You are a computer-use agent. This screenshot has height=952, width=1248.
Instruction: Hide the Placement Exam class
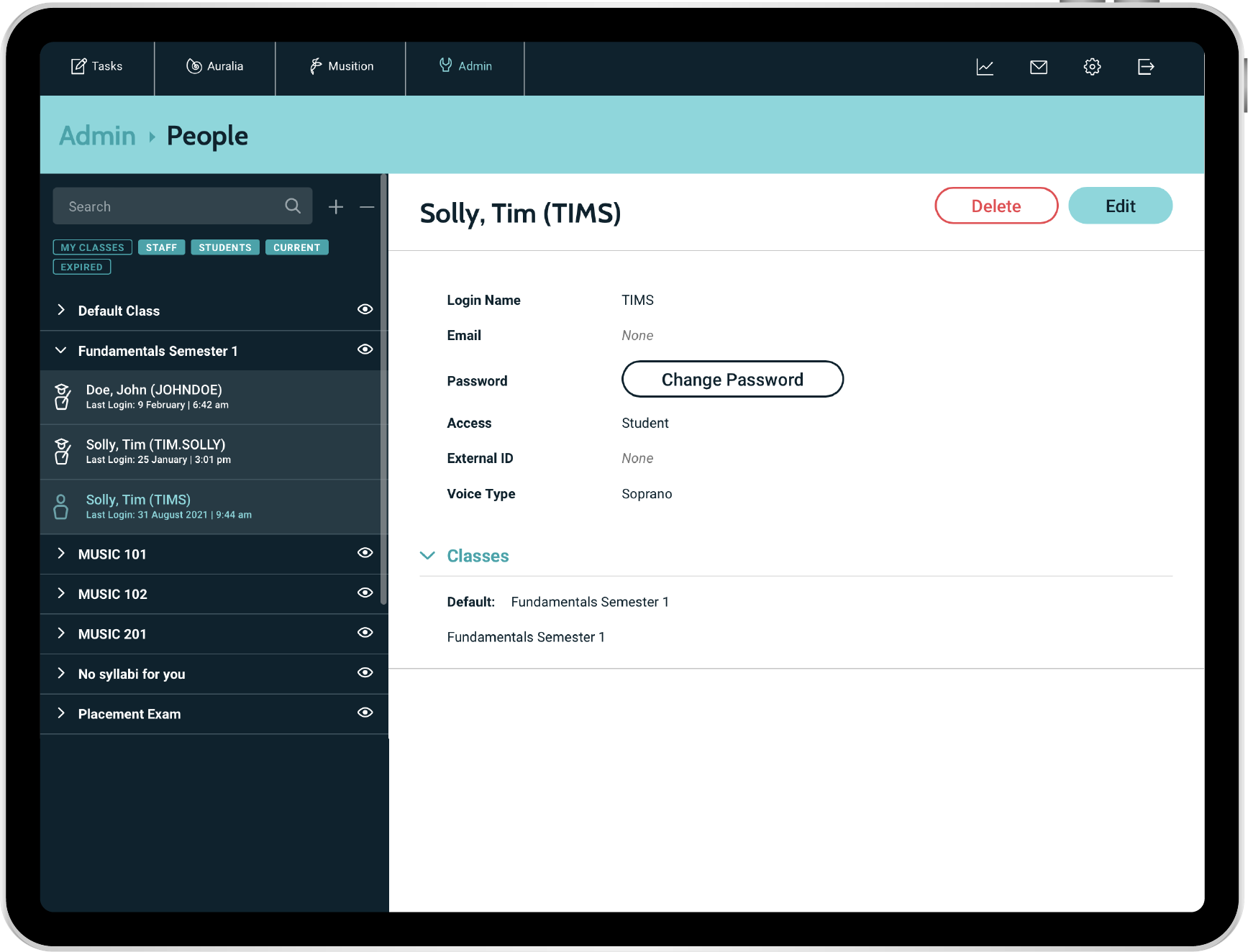[365, 713]
